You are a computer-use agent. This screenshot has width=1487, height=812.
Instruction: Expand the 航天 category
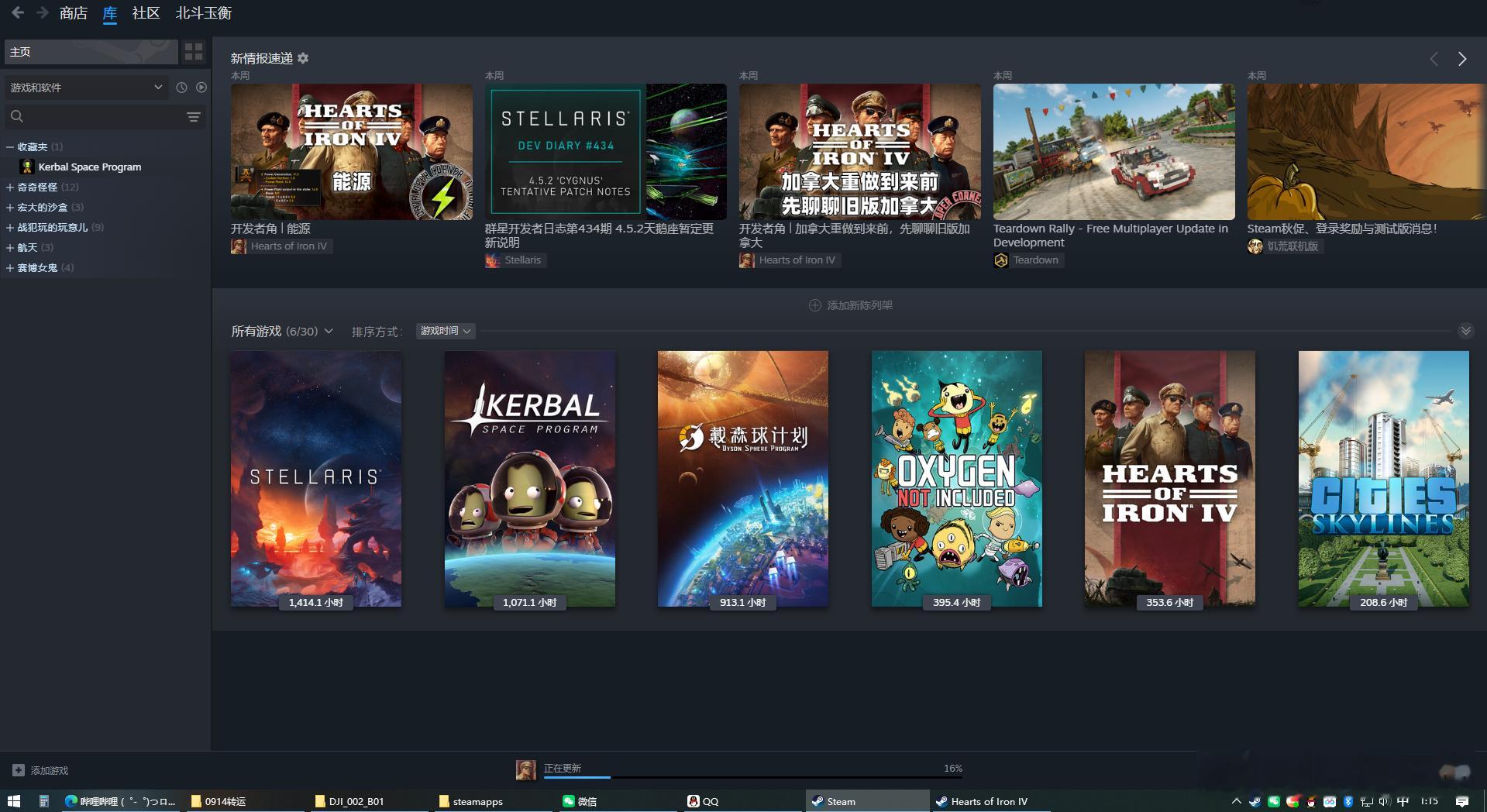(x=10, y=247)
